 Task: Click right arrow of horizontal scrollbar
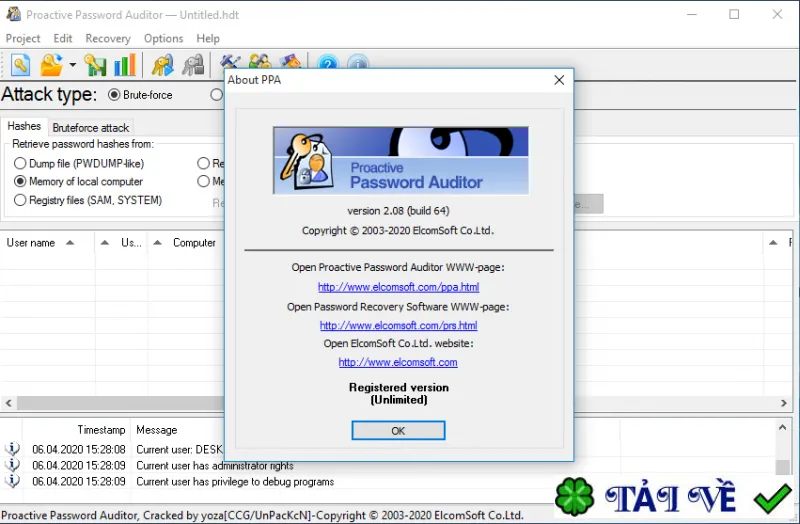[784, 403]
